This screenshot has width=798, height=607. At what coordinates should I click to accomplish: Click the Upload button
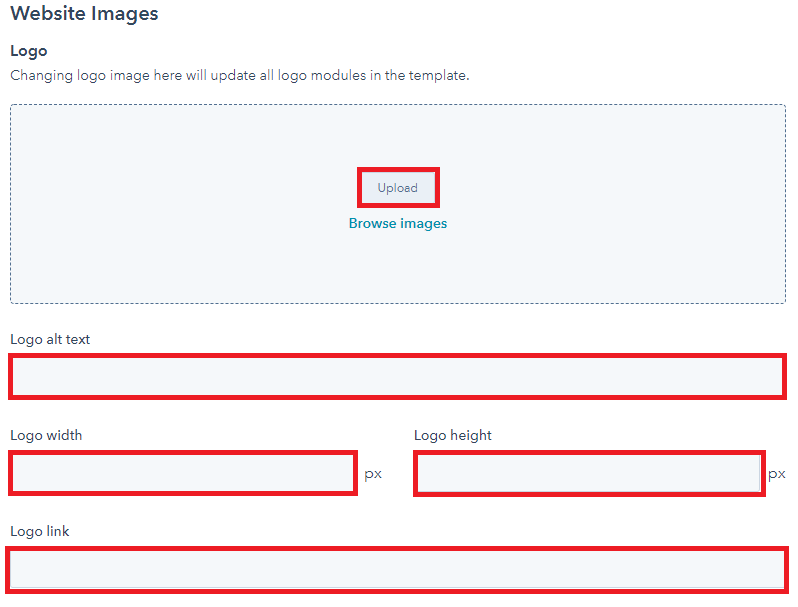click(398, 188)
